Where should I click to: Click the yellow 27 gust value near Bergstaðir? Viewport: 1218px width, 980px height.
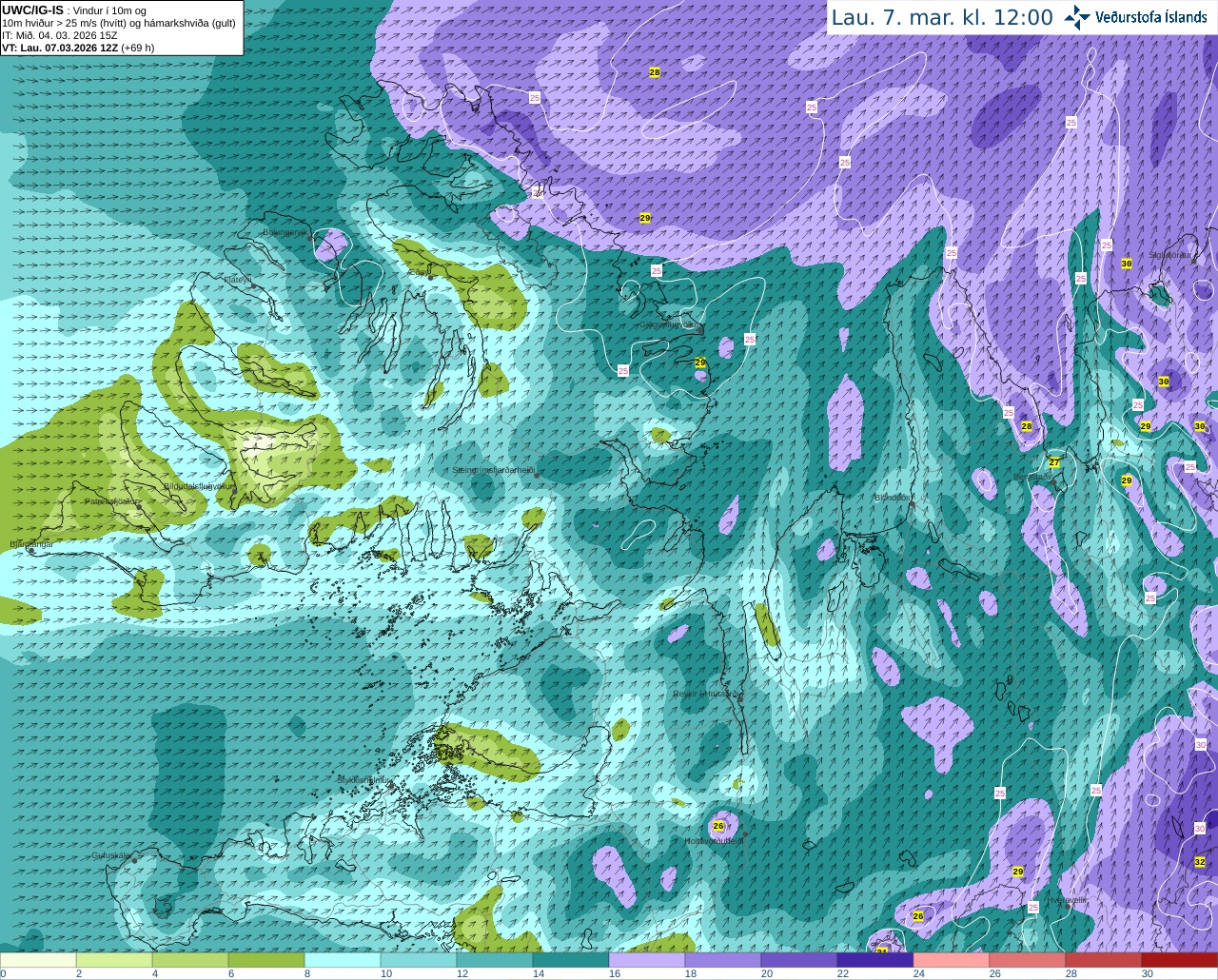[x=1054, y=462]
